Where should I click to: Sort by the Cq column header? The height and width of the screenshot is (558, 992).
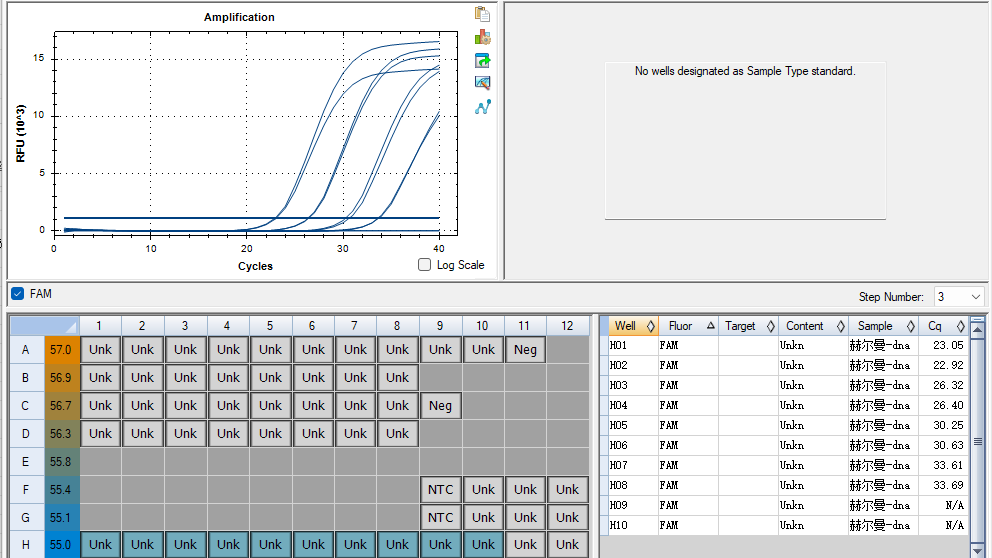pyautogui.click(x=943, y=326)
